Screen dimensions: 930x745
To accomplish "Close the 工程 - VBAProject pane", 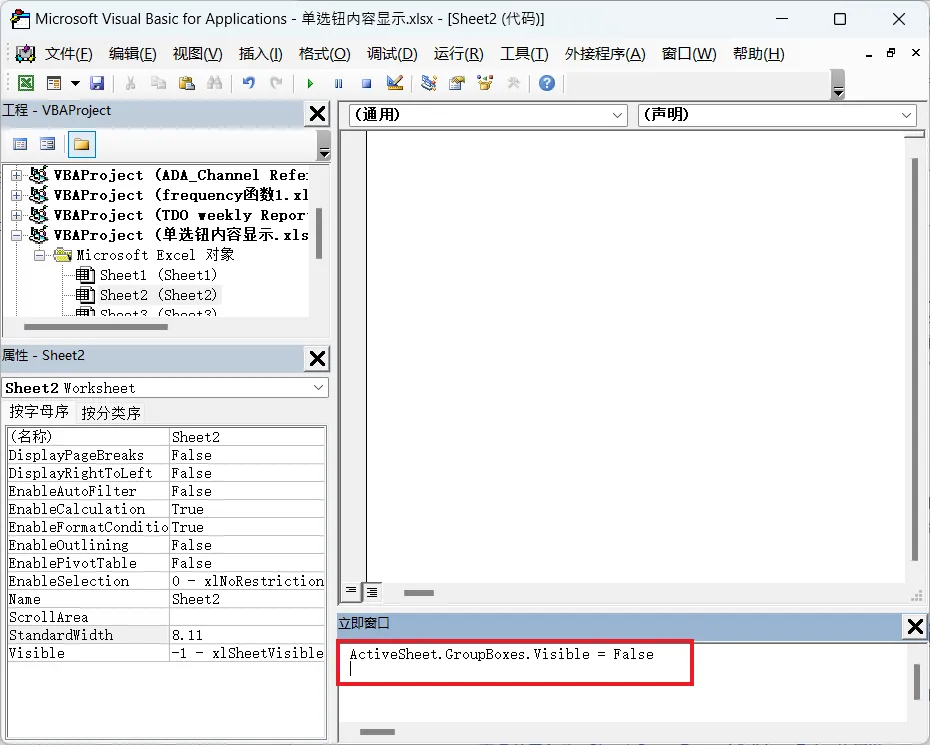I will 317,113.
